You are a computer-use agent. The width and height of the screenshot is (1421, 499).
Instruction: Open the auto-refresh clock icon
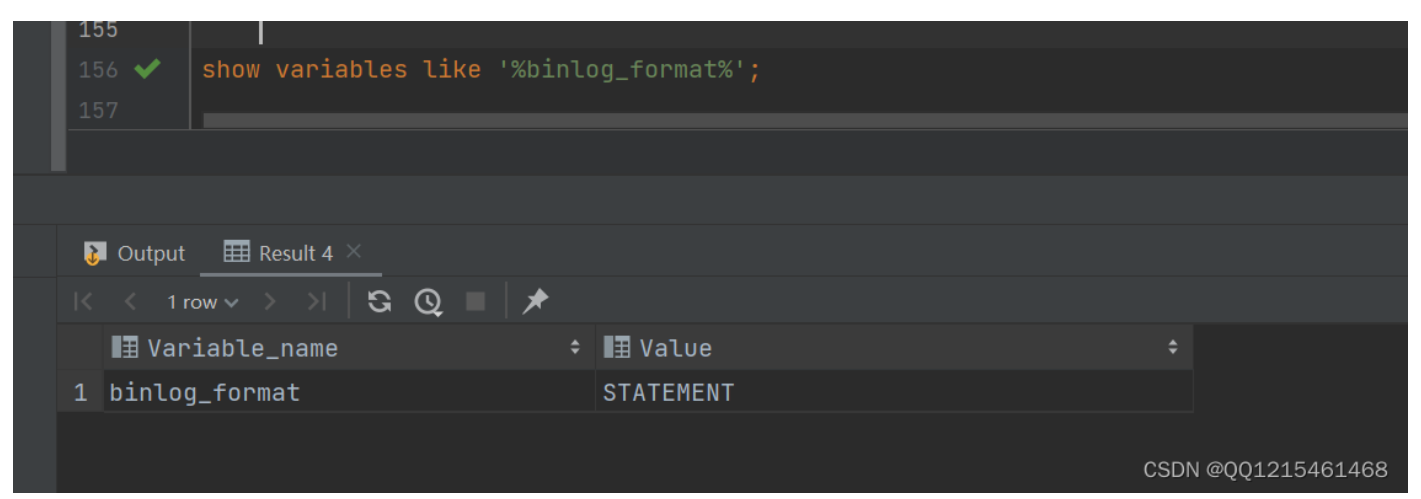point(428,301)
